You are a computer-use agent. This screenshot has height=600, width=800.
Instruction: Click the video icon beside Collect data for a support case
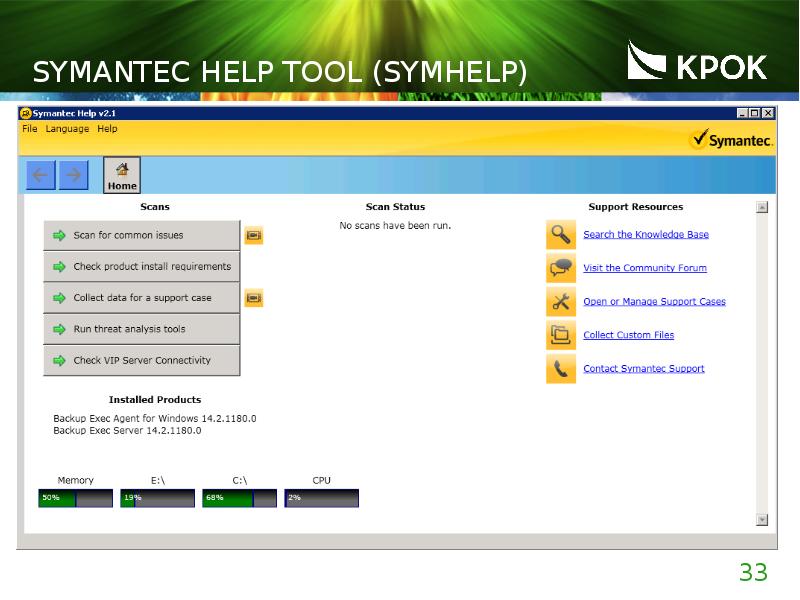254,298
